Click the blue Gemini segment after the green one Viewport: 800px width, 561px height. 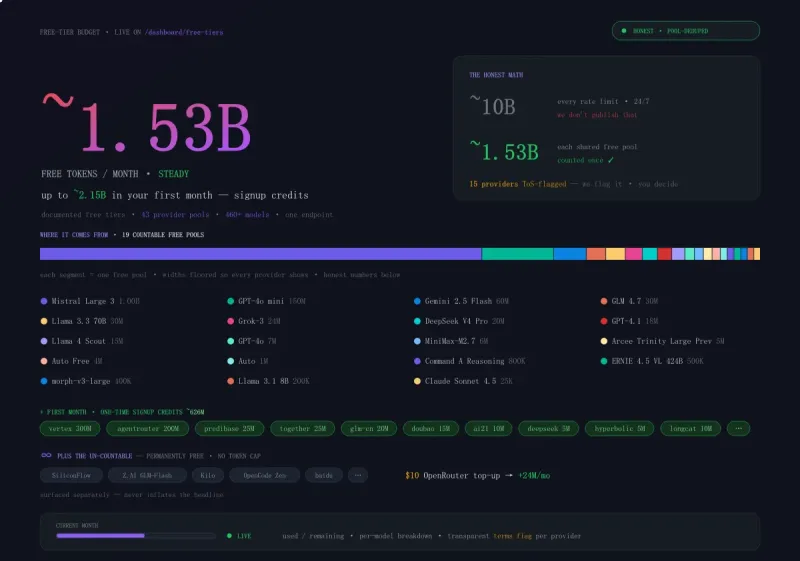click(x=570, y=253)
